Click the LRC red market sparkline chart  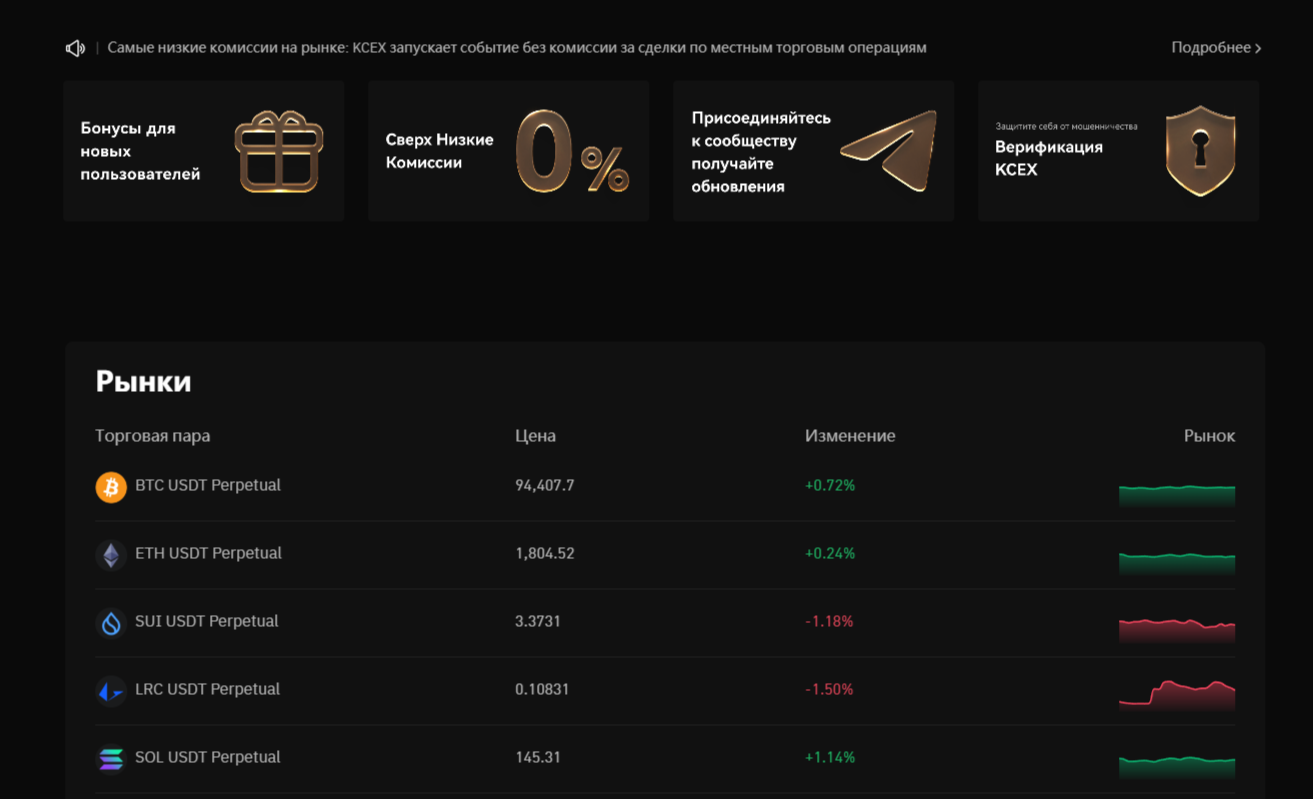click(x=1177, y=695)
